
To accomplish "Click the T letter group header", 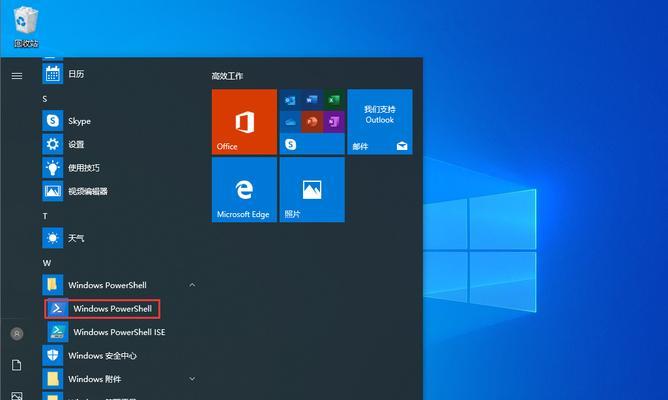I will click(x=45, y=216).
